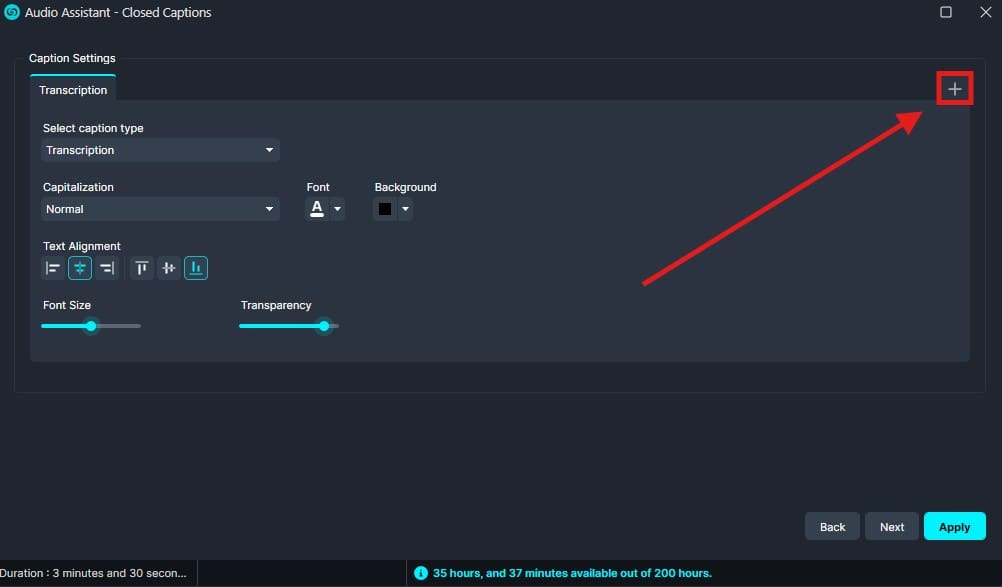Viewport: 1002px width, 587px height.
Task: Align caption text to the right
Action: point(107,268)
